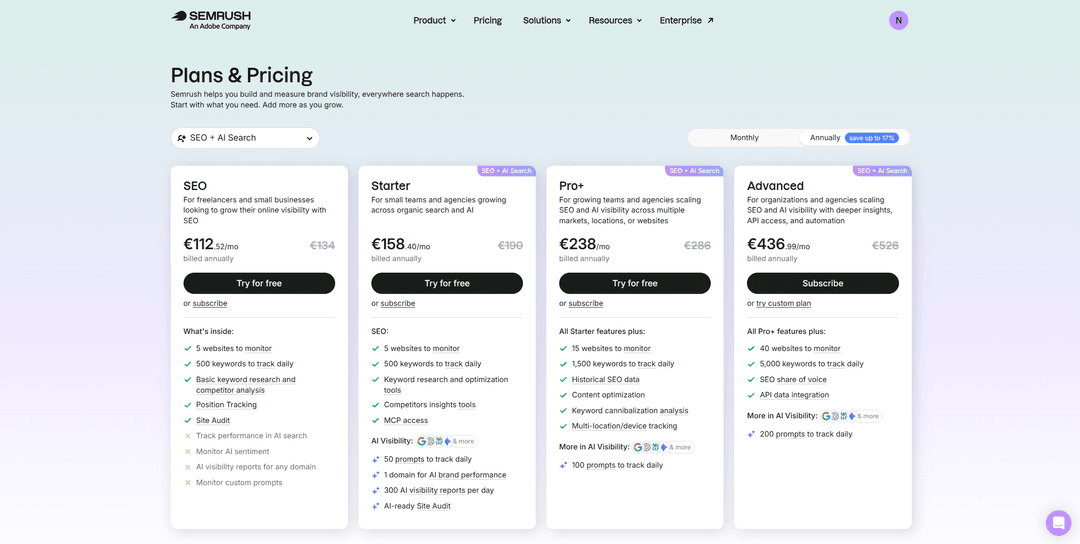Click '1,500 keywords to track daily'
The width and height of the screenshot is (1080, 544).
click(623, 364)
